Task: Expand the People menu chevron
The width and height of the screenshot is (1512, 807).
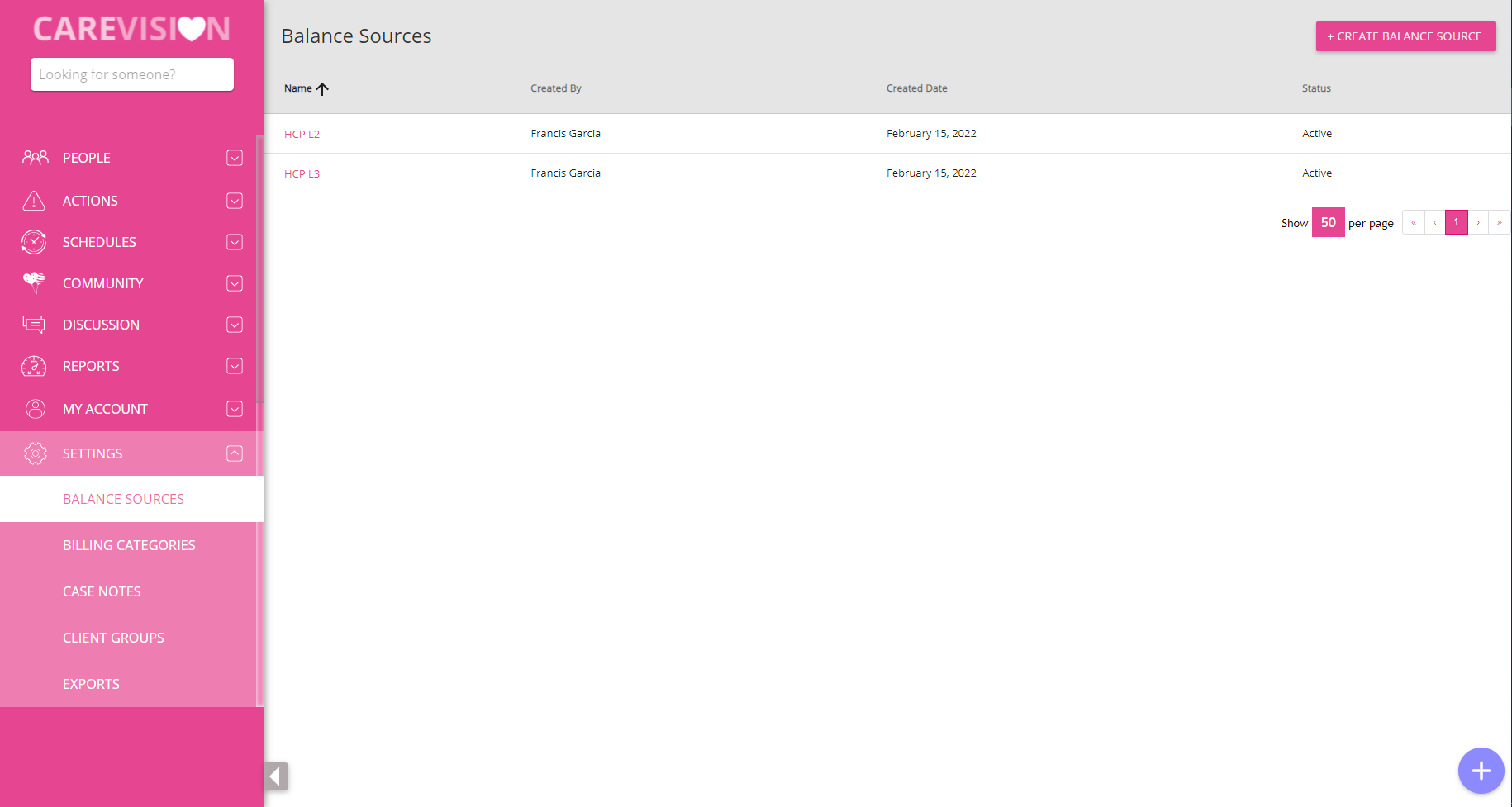Action: 235,158
